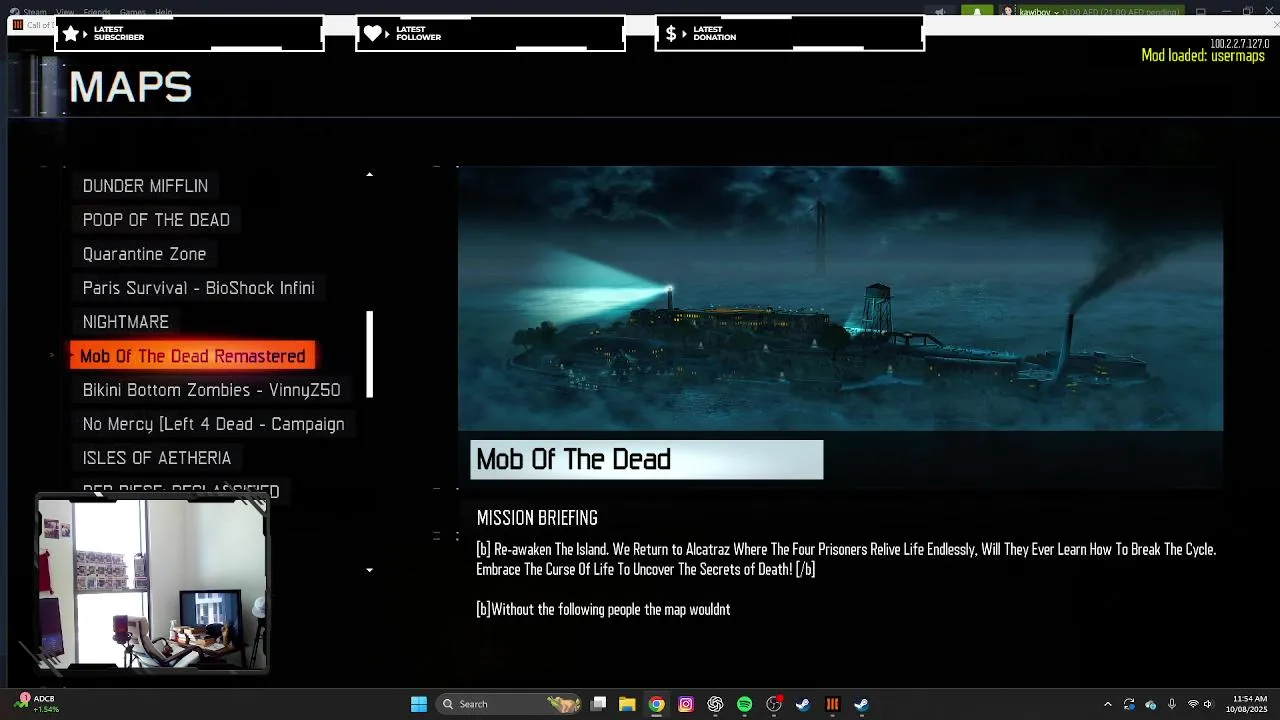Screen dimensions: 1280x720
Task: Select No Mercy [Left 4 Dead - Campaign map
Action: click(213, 424)
